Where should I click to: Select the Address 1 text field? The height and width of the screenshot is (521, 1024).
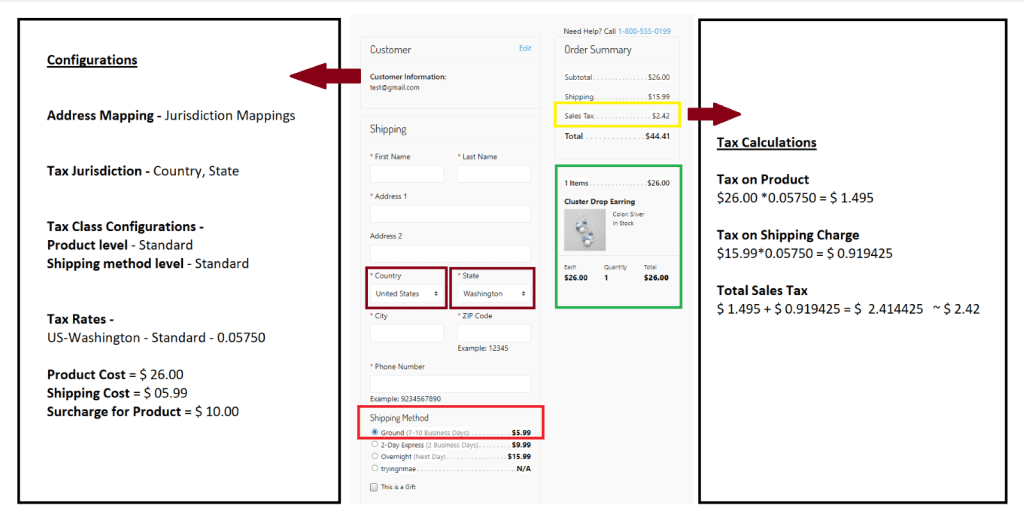click(450, 214)
